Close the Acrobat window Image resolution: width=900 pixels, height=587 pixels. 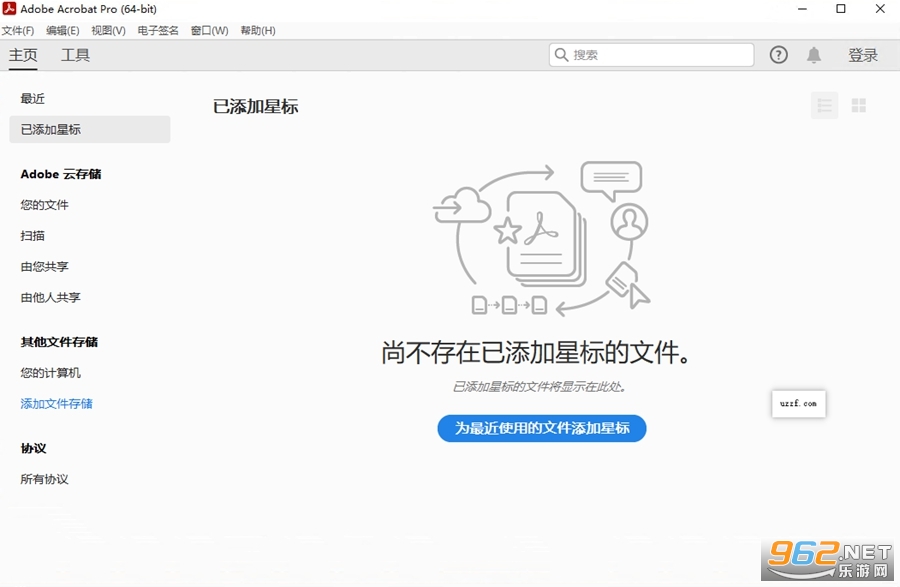click(880, 9)
